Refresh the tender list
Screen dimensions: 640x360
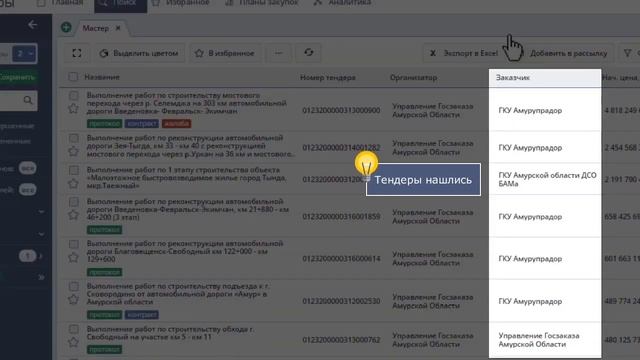click(x=309, y=52)
